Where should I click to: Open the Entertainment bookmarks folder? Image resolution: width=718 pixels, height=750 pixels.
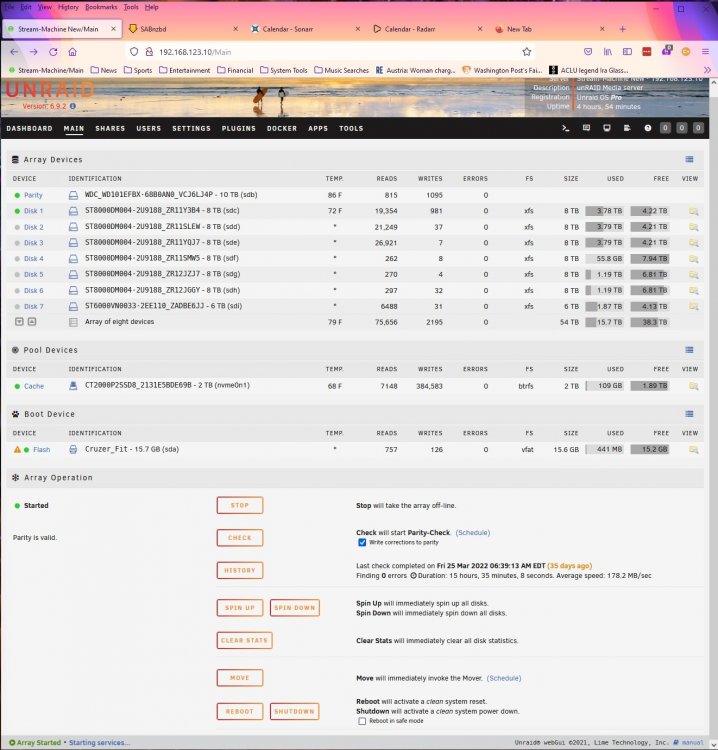click(185, 70)
